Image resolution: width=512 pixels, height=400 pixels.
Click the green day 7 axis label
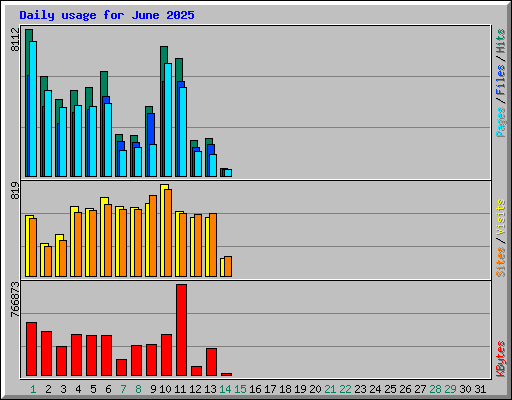point(123,389)
